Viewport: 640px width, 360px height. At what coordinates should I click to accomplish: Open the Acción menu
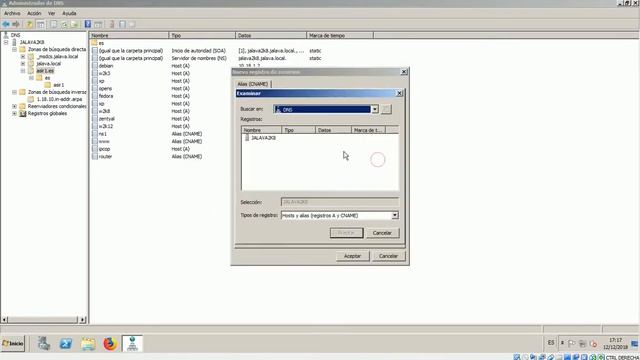pos(34,13)
